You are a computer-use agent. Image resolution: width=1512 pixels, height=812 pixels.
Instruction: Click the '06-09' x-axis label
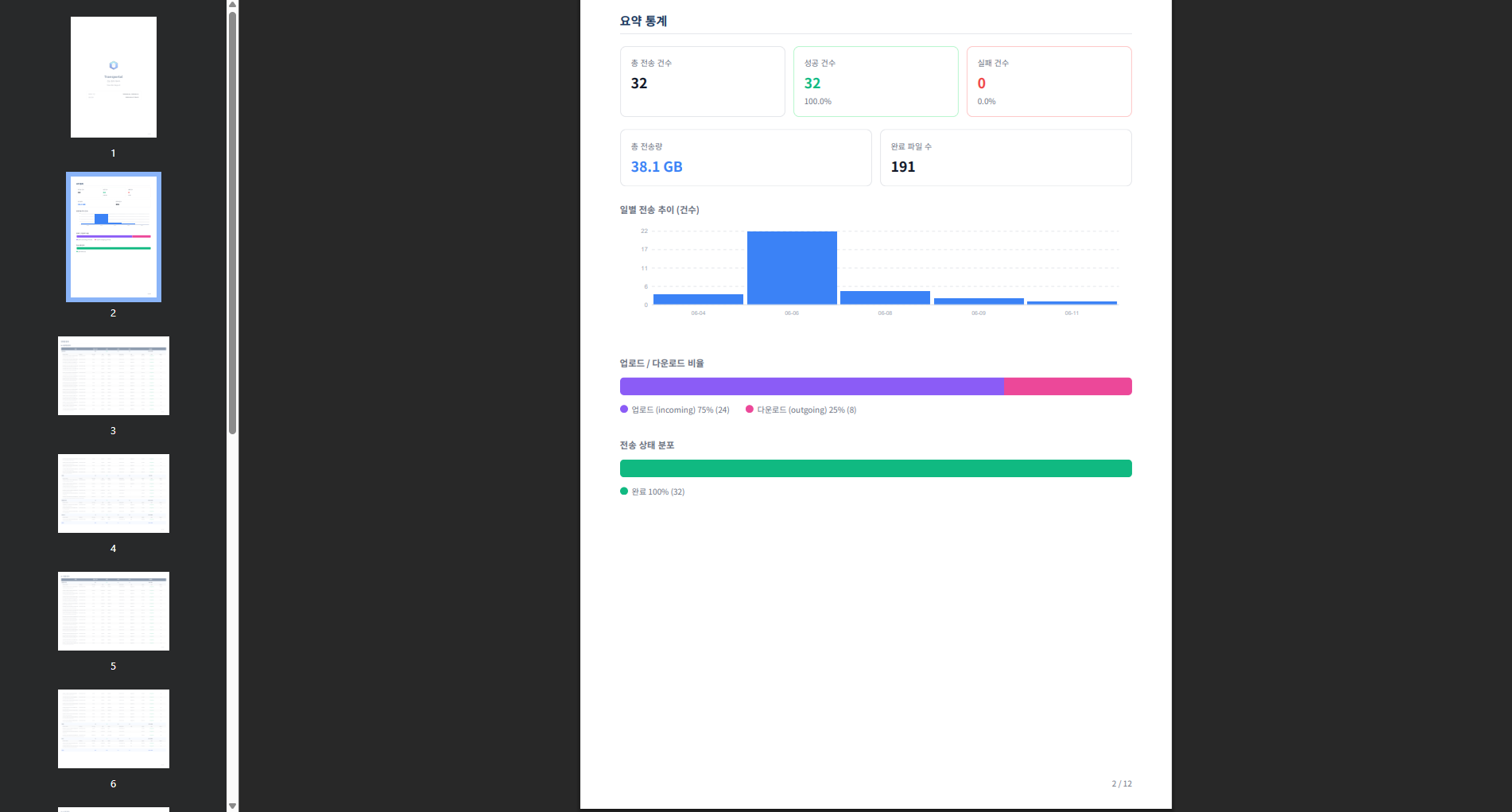pyautogui.click(x=979, y=313)
